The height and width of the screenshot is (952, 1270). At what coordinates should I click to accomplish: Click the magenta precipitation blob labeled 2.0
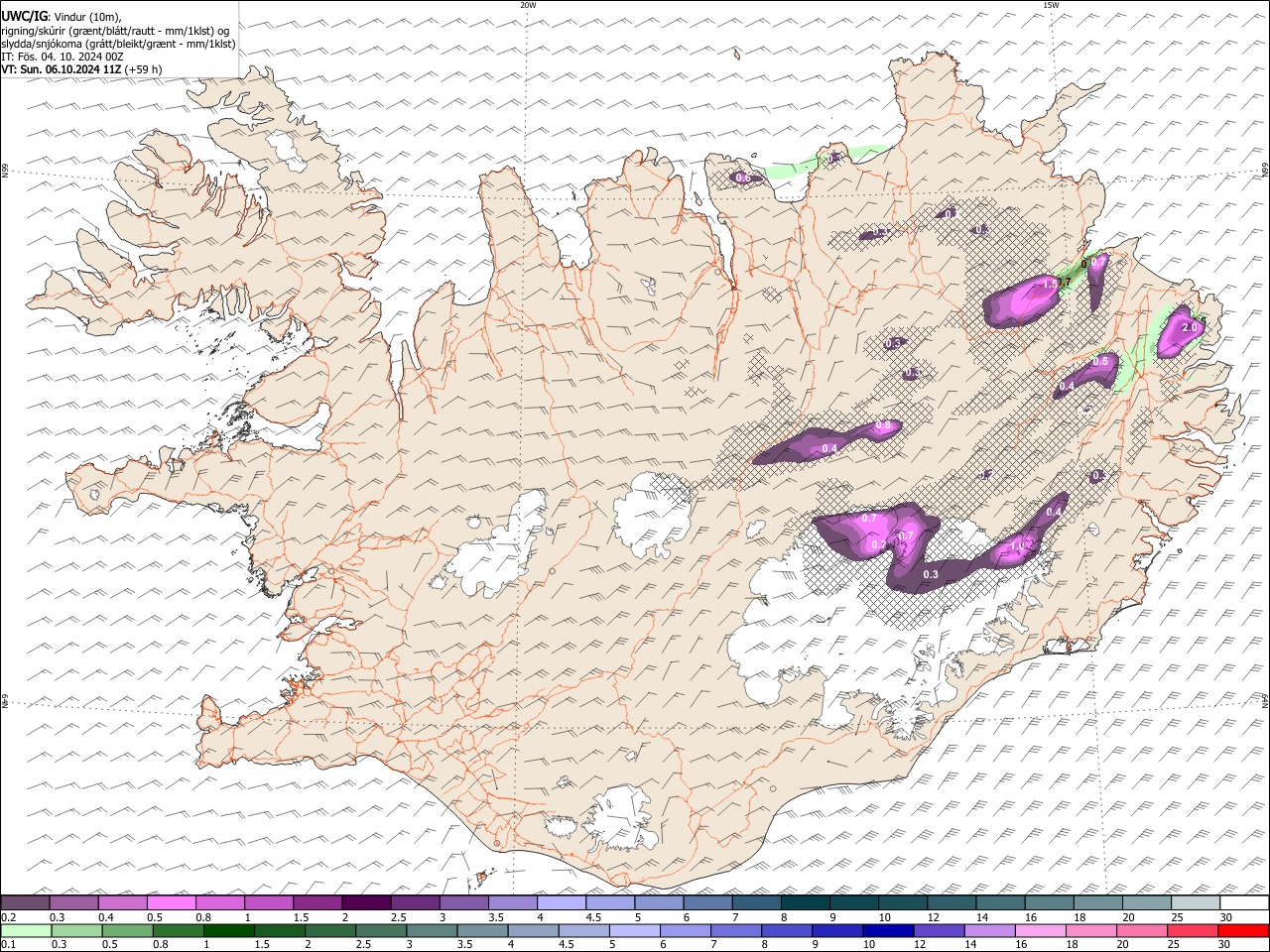(1181, 331)
